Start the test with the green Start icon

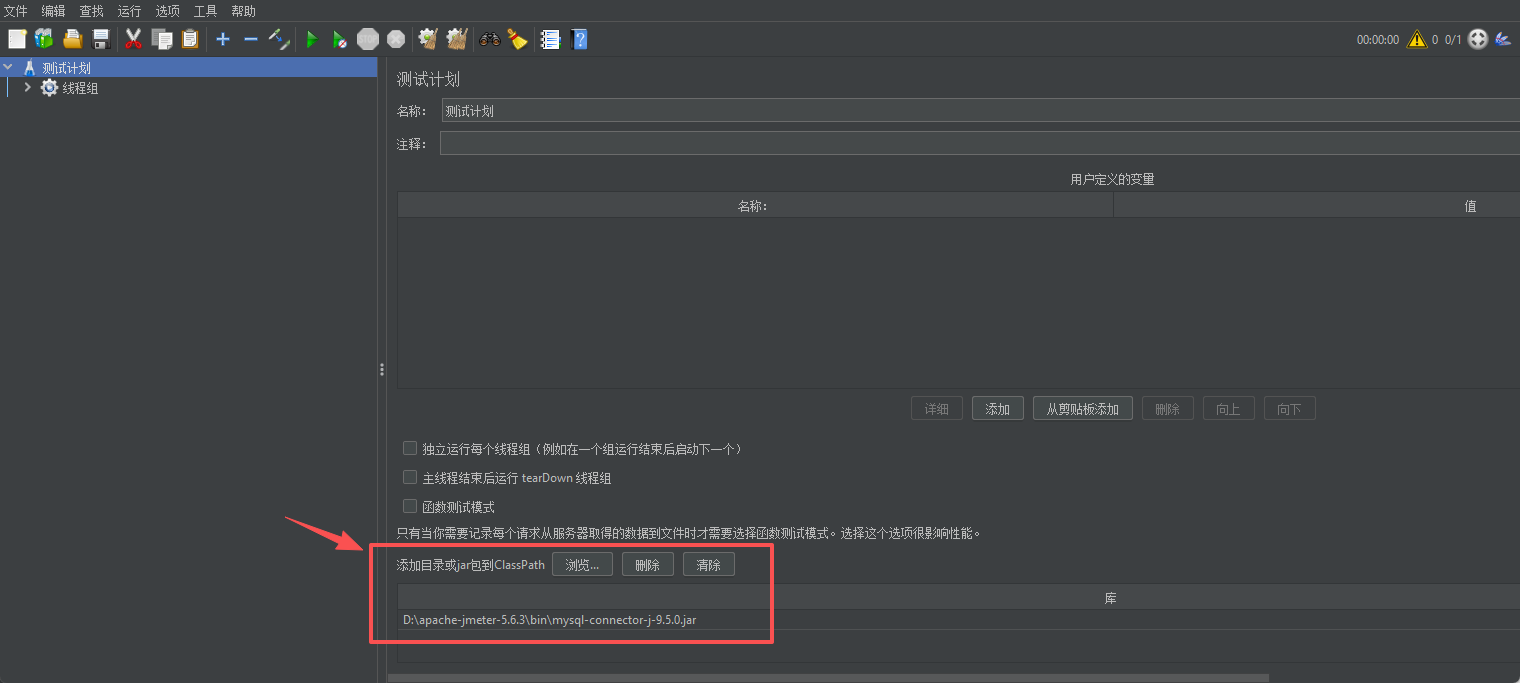pyautogui.click(x=311, y=39)
